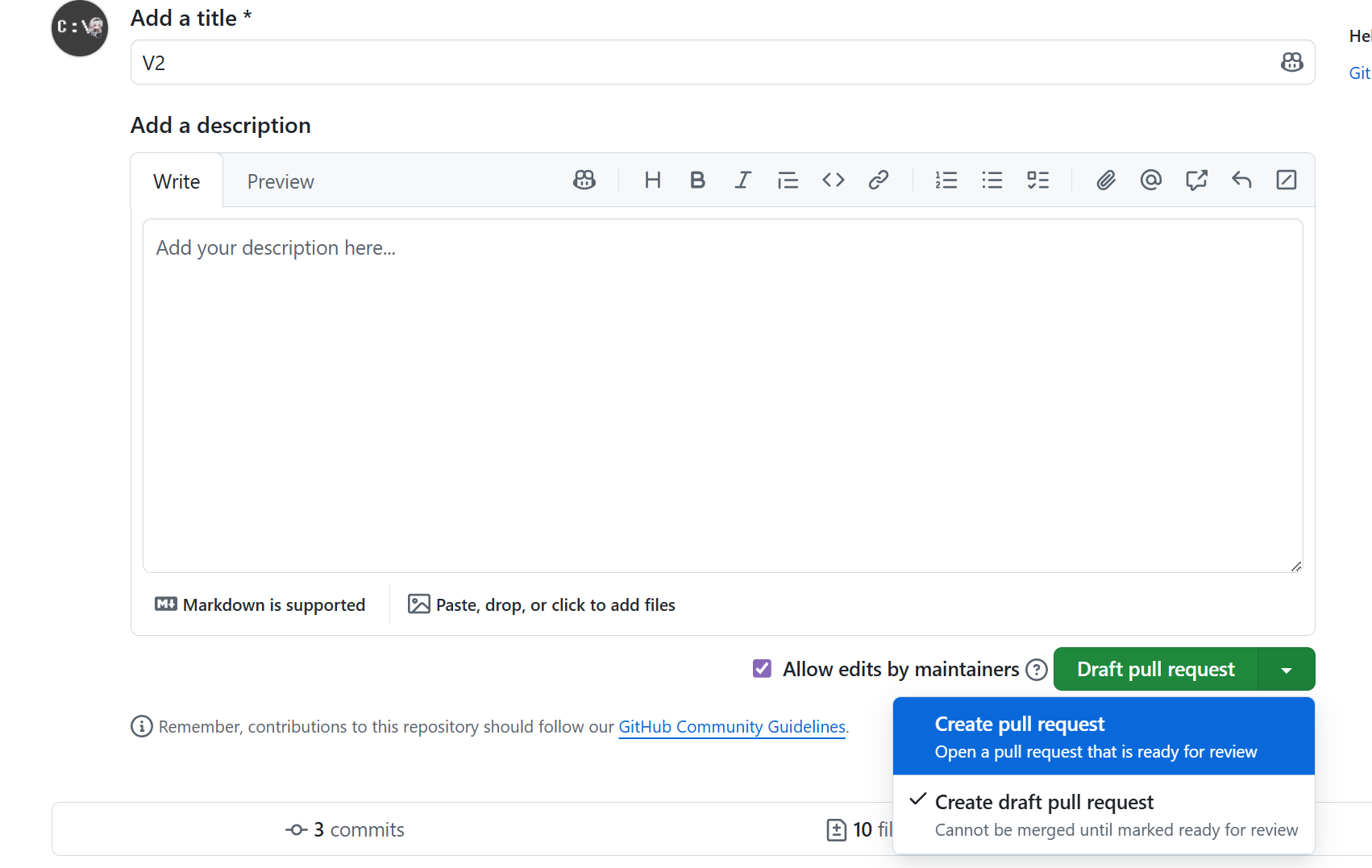The height and width of the screenshot is (868, 1372).
Task: Insert a blockquote
Action: pos(788,180)
